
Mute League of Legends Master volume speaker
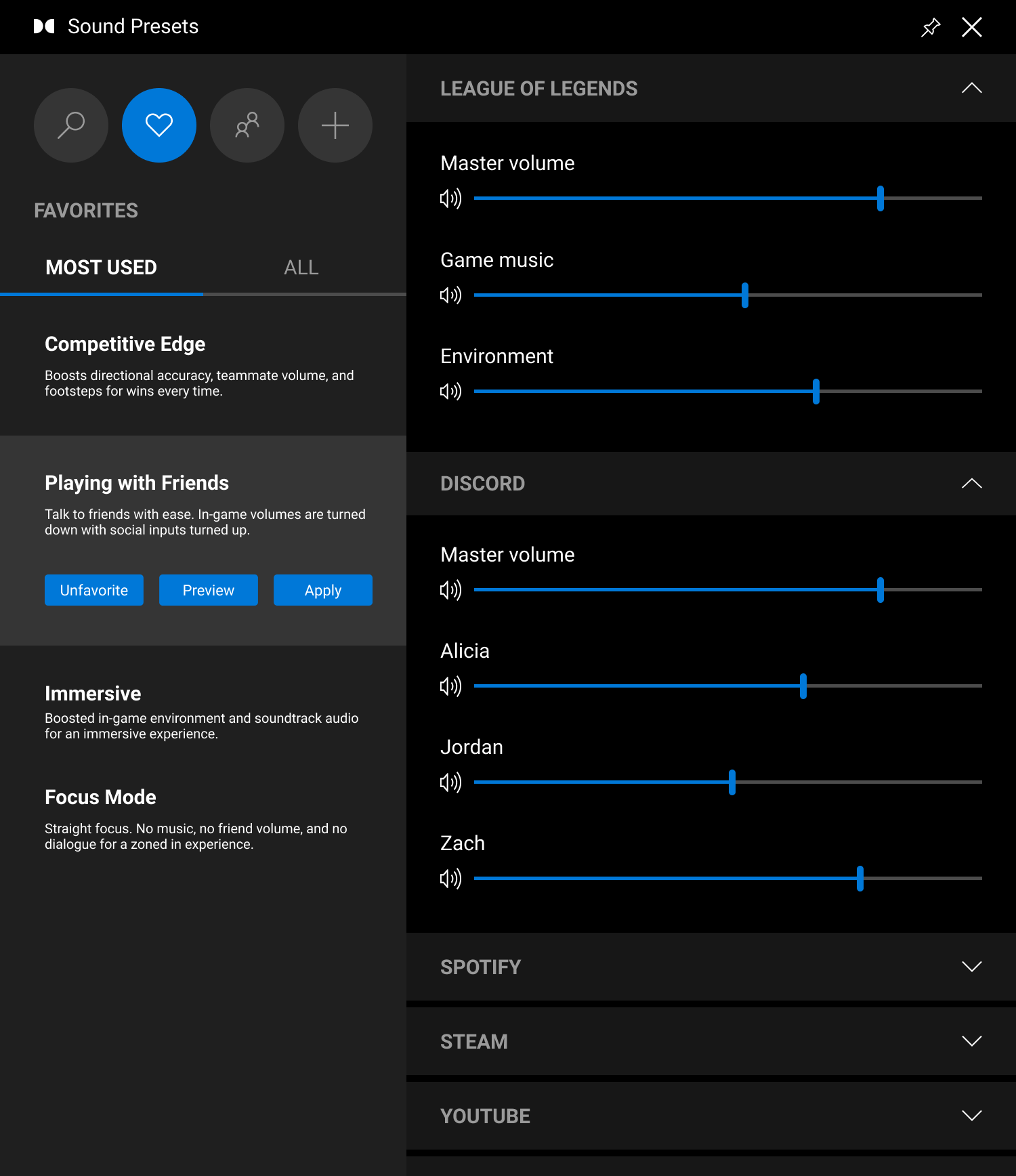[x=450, y=198]
